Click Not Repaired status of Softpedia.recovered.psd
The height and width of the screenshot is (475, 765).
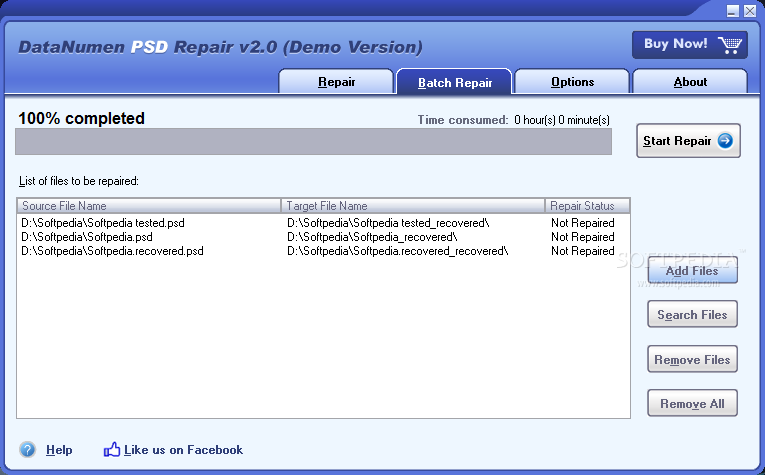(x=583, y=251)
